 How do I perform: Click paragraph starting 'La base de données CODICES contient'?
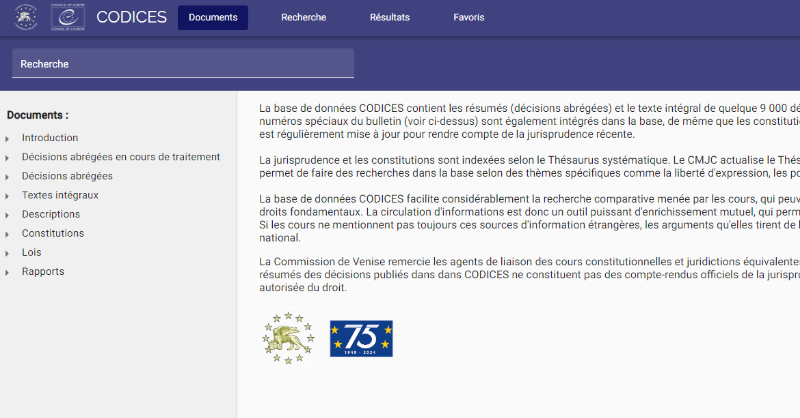[x=529, y=121]
